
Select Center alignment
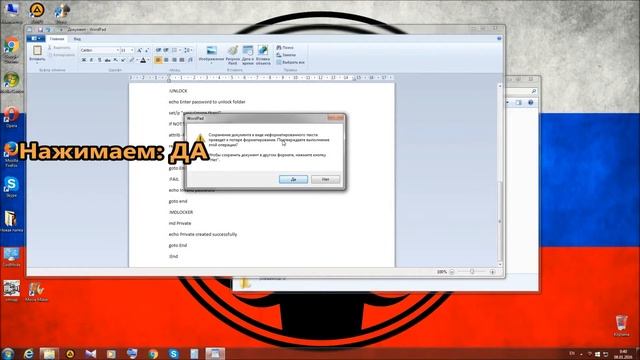click(166, 60)
